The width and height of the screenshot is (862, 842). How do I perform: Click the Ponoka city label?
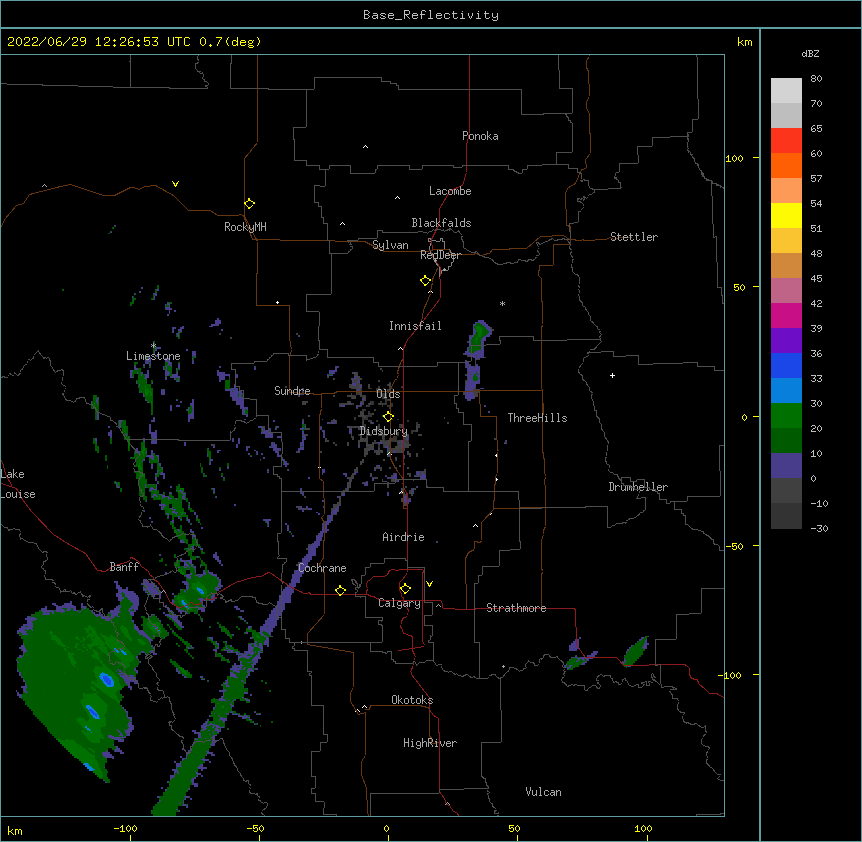point(480,136)
